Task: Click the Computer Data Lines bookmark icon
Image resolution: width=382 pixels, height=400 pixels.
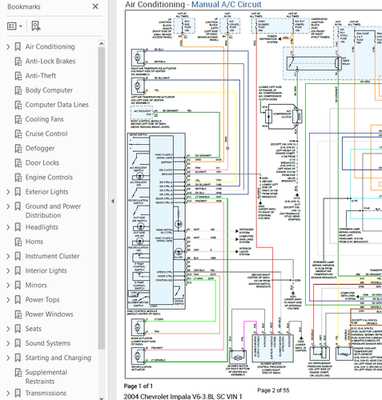Action: (x=18, y=105)
